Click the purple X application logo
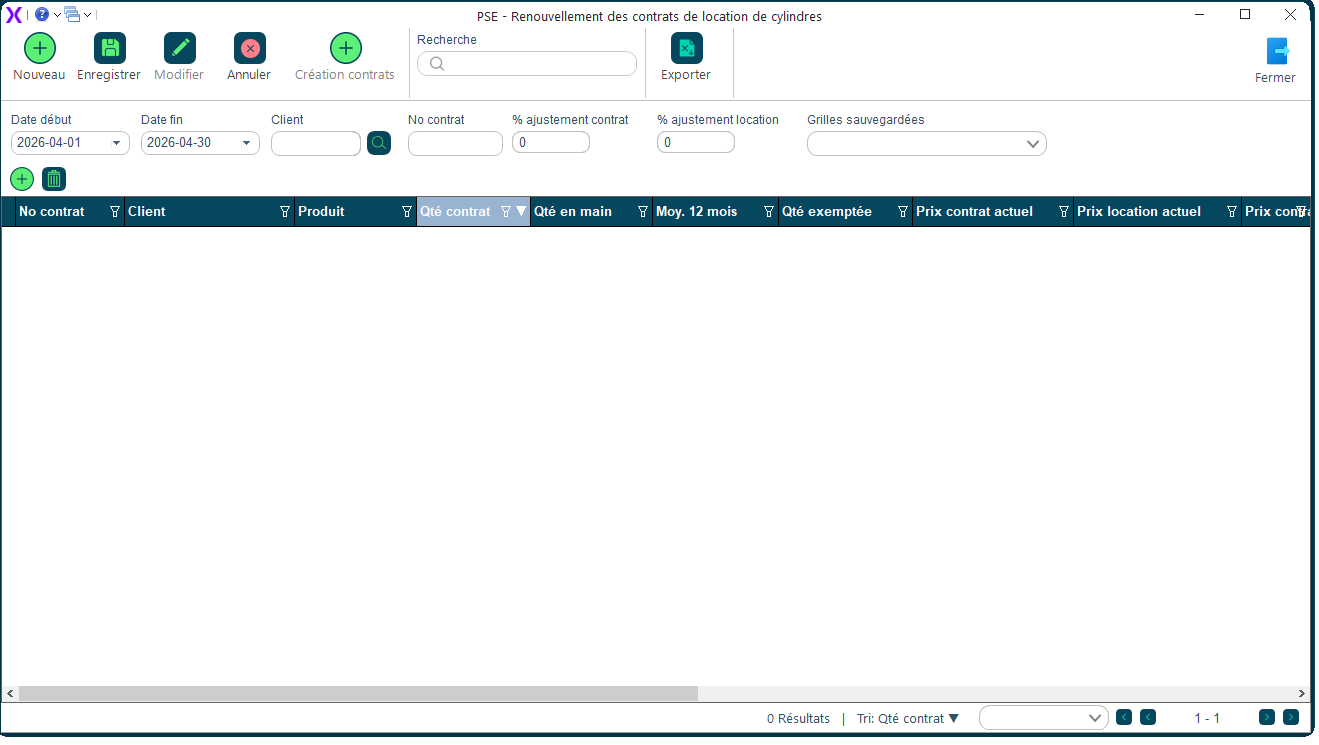The width and height of the screenshot is (1319, 745). (14, 14)
